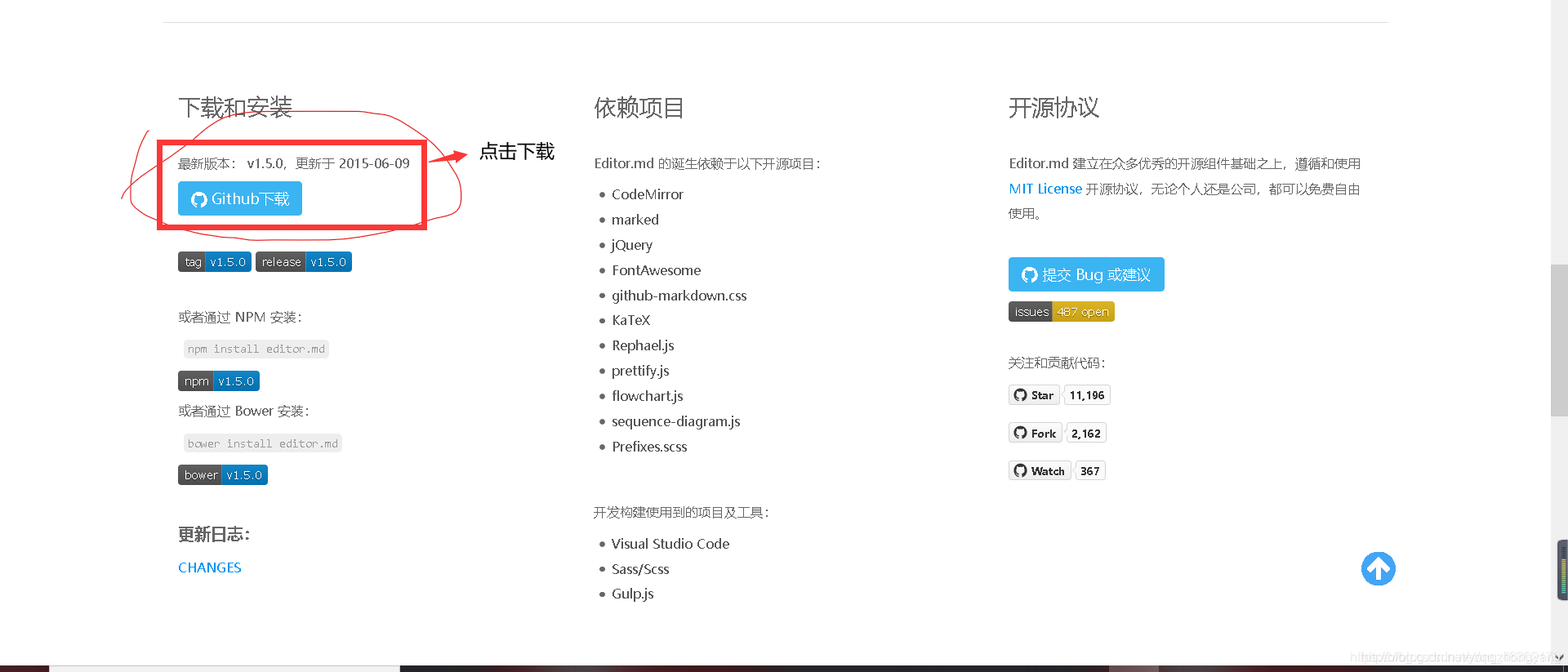Click the 依赖项目 heading
The height and width of the screenshot is (672, 1568).
click(x=639, y=107)
